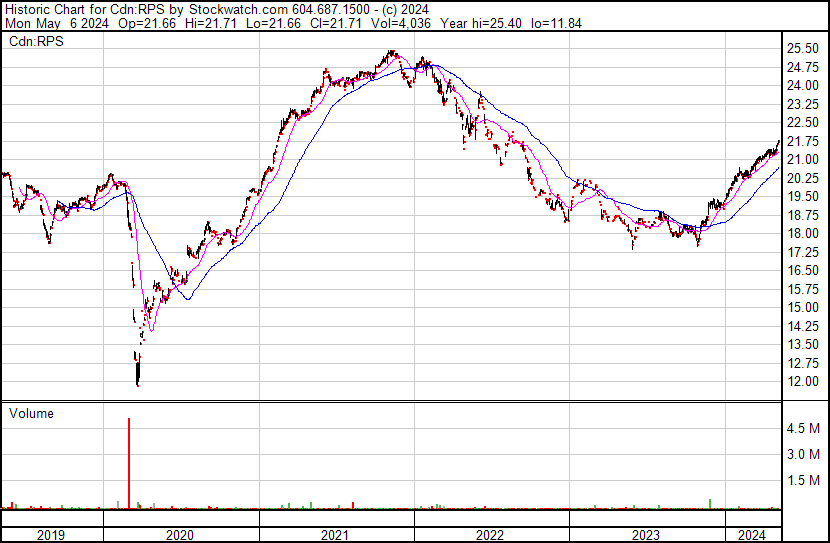Click the Op=21.66 opening price value

click(x=147, y=23)
